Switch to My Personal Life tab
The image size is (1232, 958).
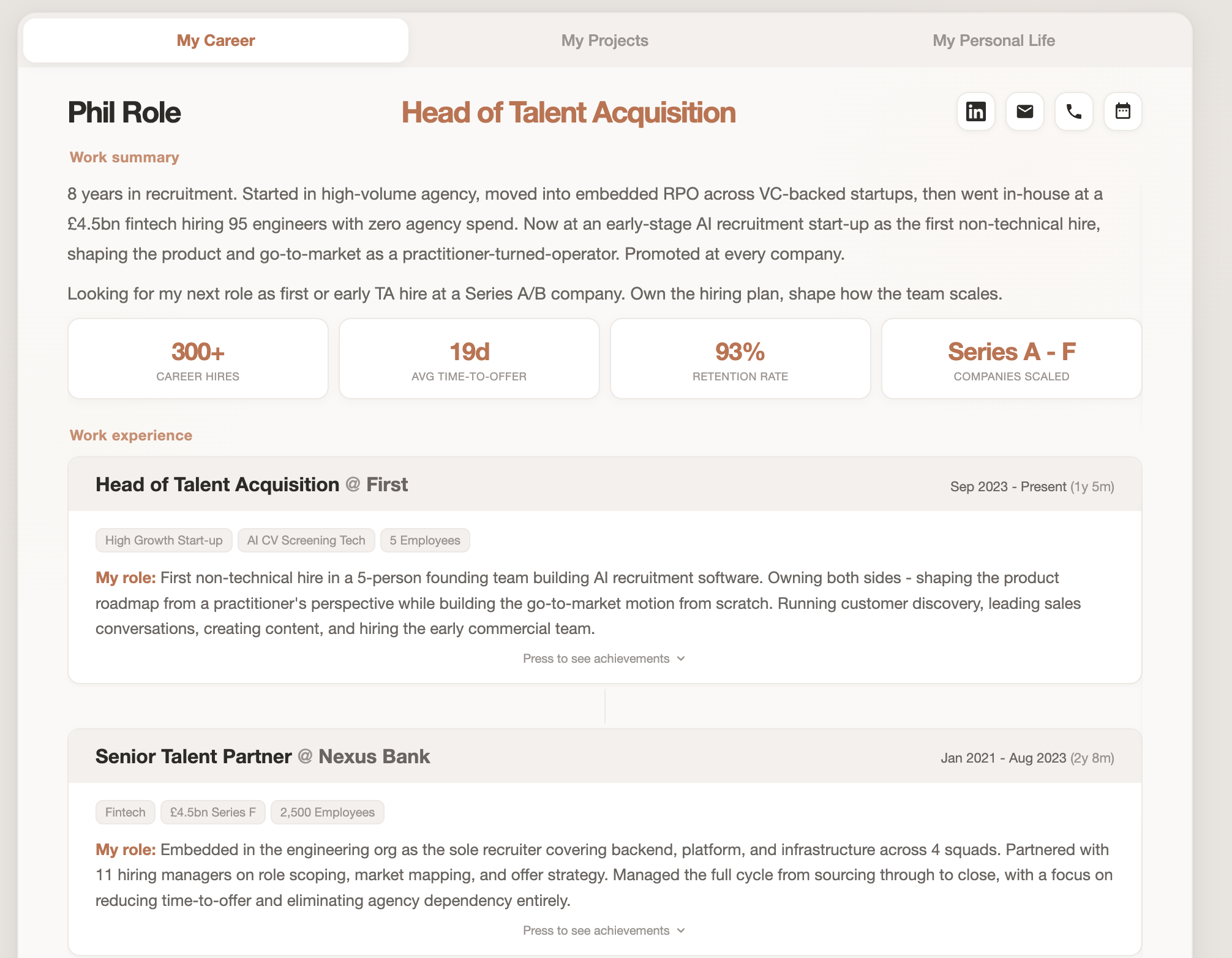click(993, 40)
